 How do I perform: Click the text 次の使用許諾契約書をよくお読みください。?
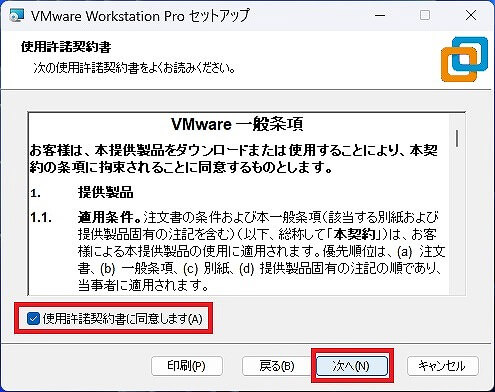135,68
